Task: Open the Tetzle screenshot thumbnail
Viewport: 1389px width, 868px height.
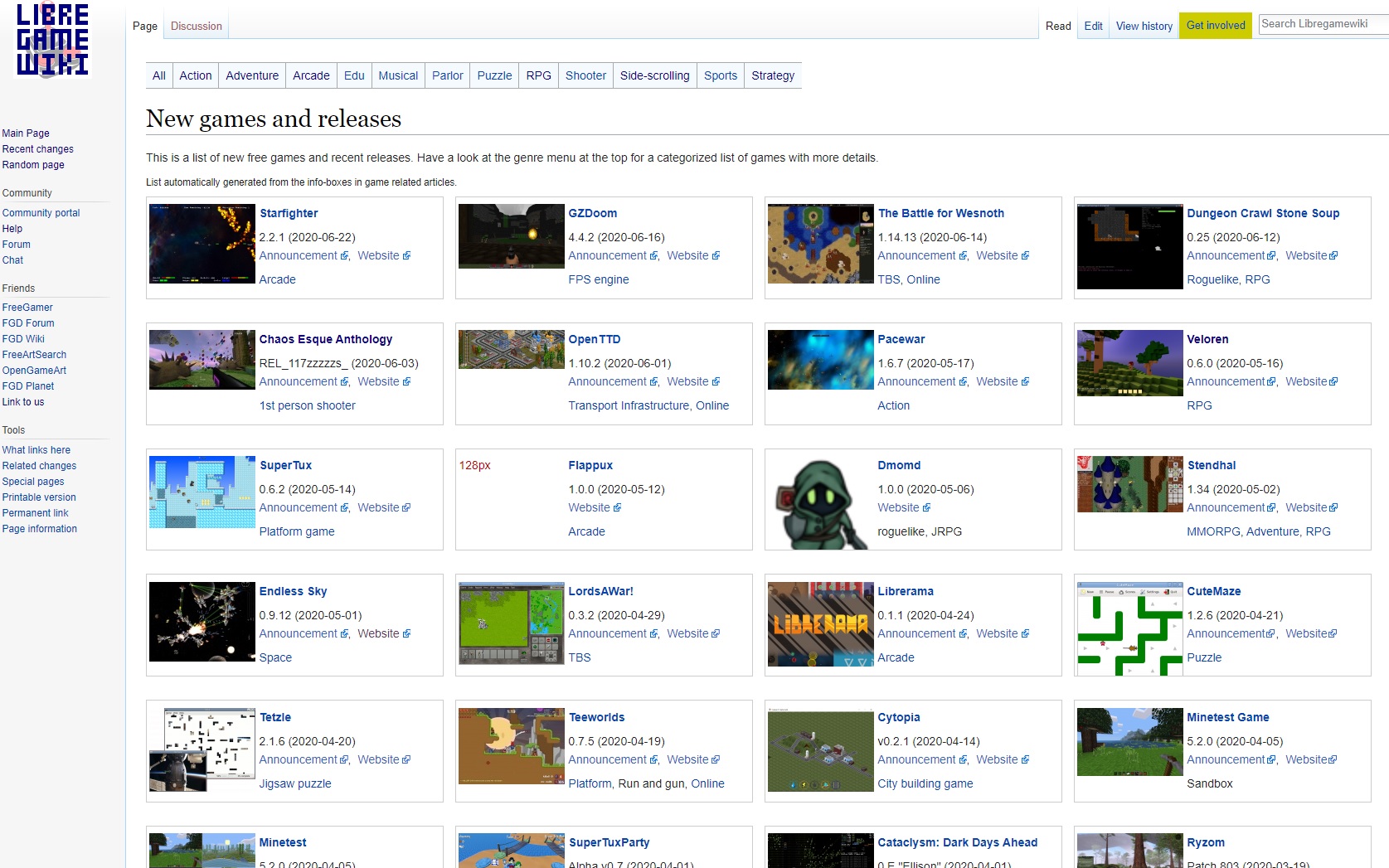Action: point(202,749)
